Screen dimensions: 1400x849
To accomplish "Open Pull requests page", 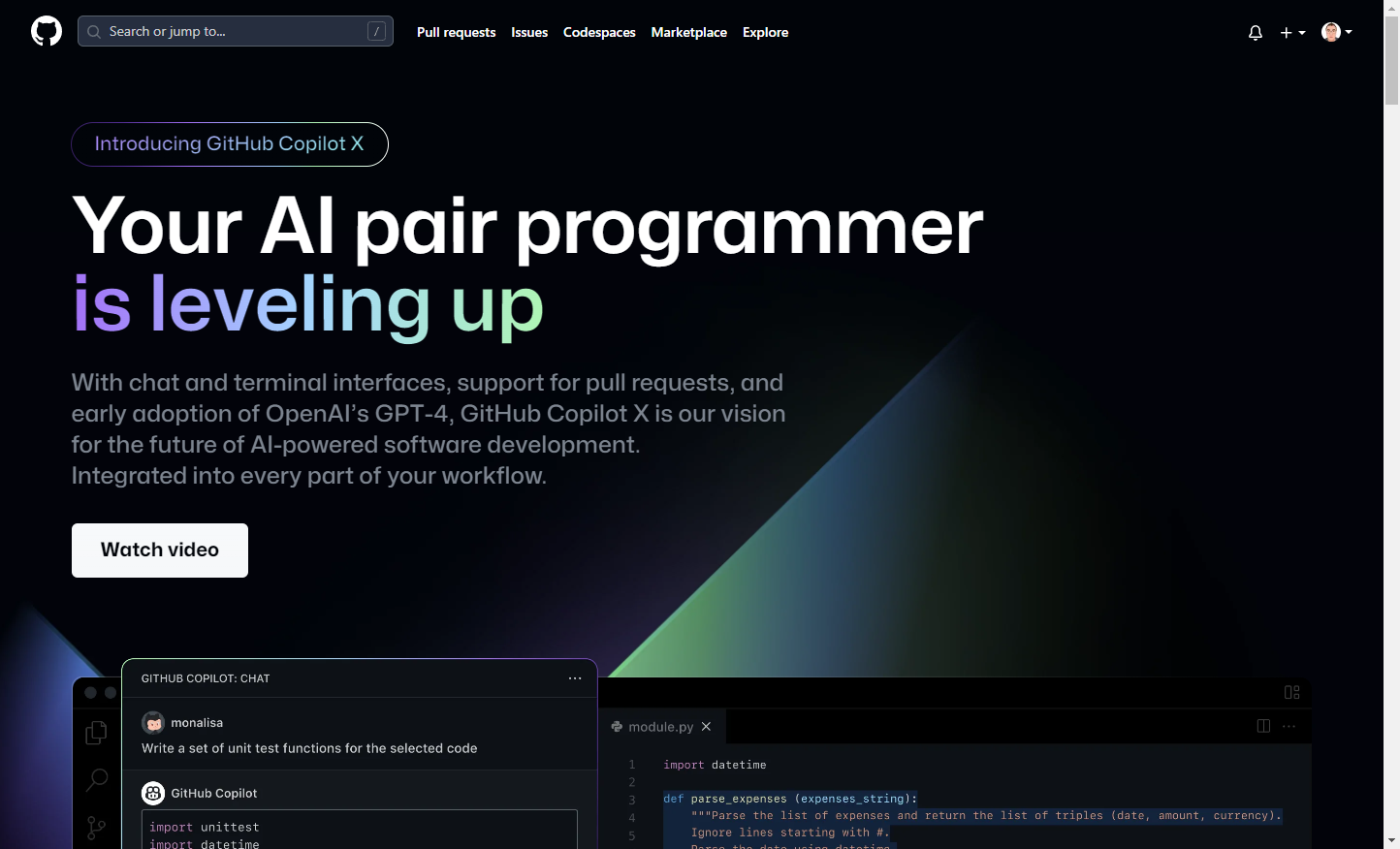I will (456, 32).
